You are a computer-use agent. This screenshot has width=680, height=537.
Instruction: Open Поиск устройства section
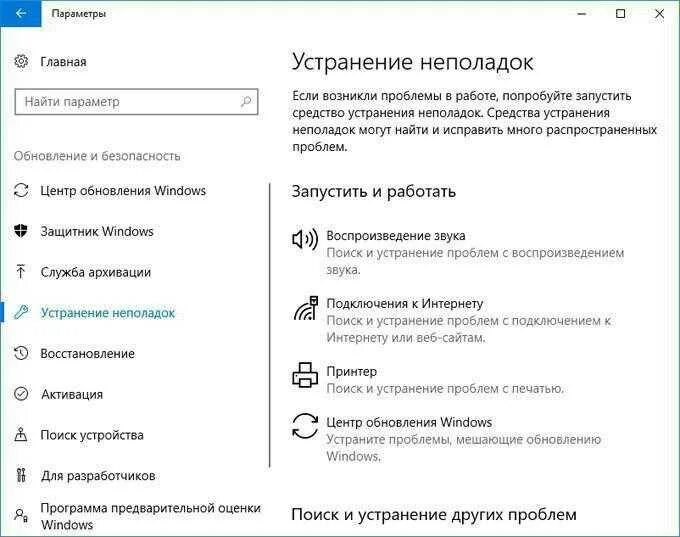92,435
